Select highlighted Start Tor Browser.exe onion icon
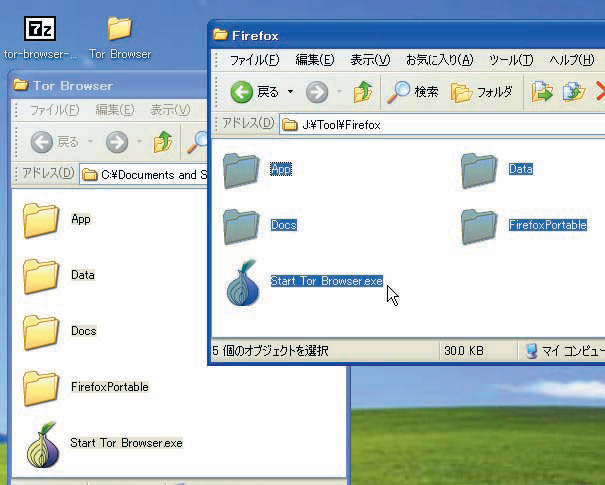 pos(242,283)
